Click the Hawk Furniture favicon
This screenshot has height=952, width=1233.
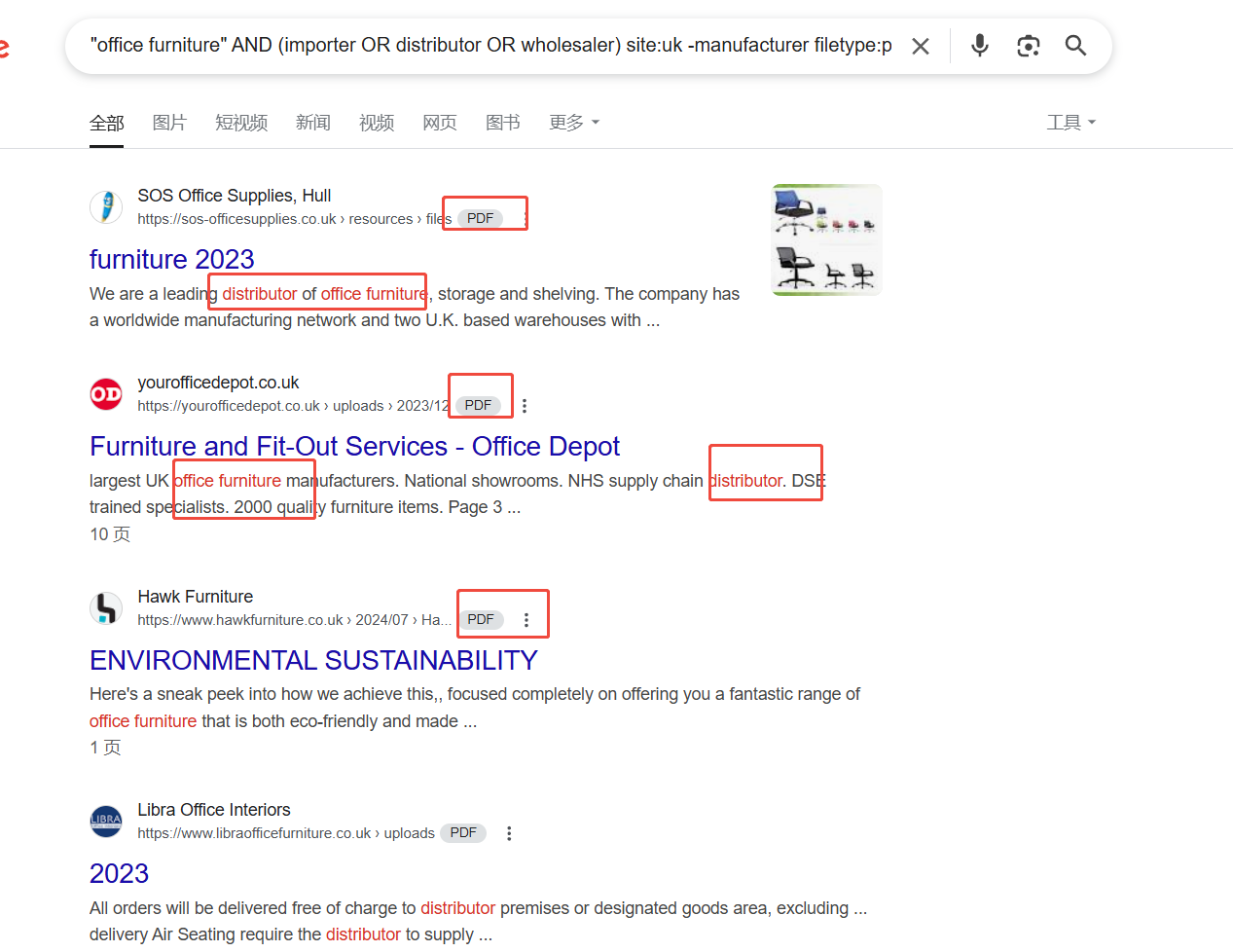pyautogui.click(x=106, y=608)
